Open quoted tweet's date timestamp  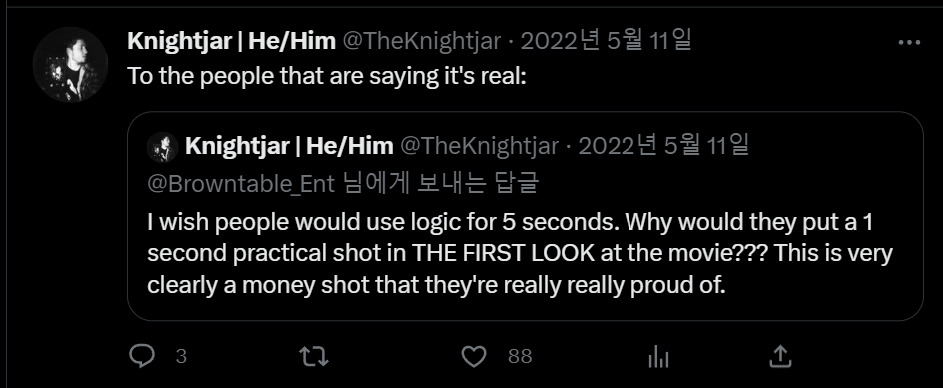pyautogui.click(x=663, y=145)
